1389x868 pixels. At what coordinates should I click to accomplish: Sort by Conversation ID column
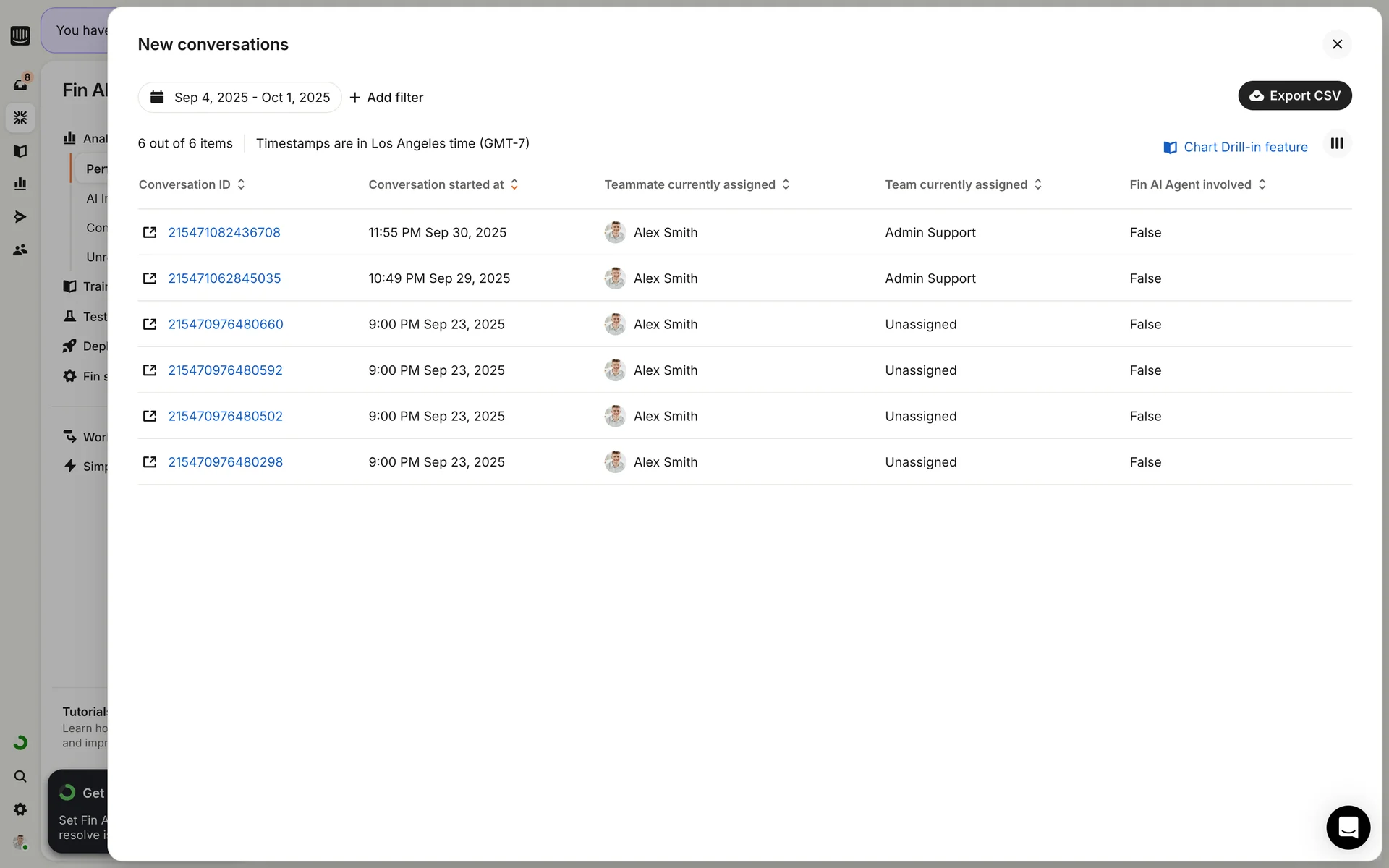(x=192, y=184)
